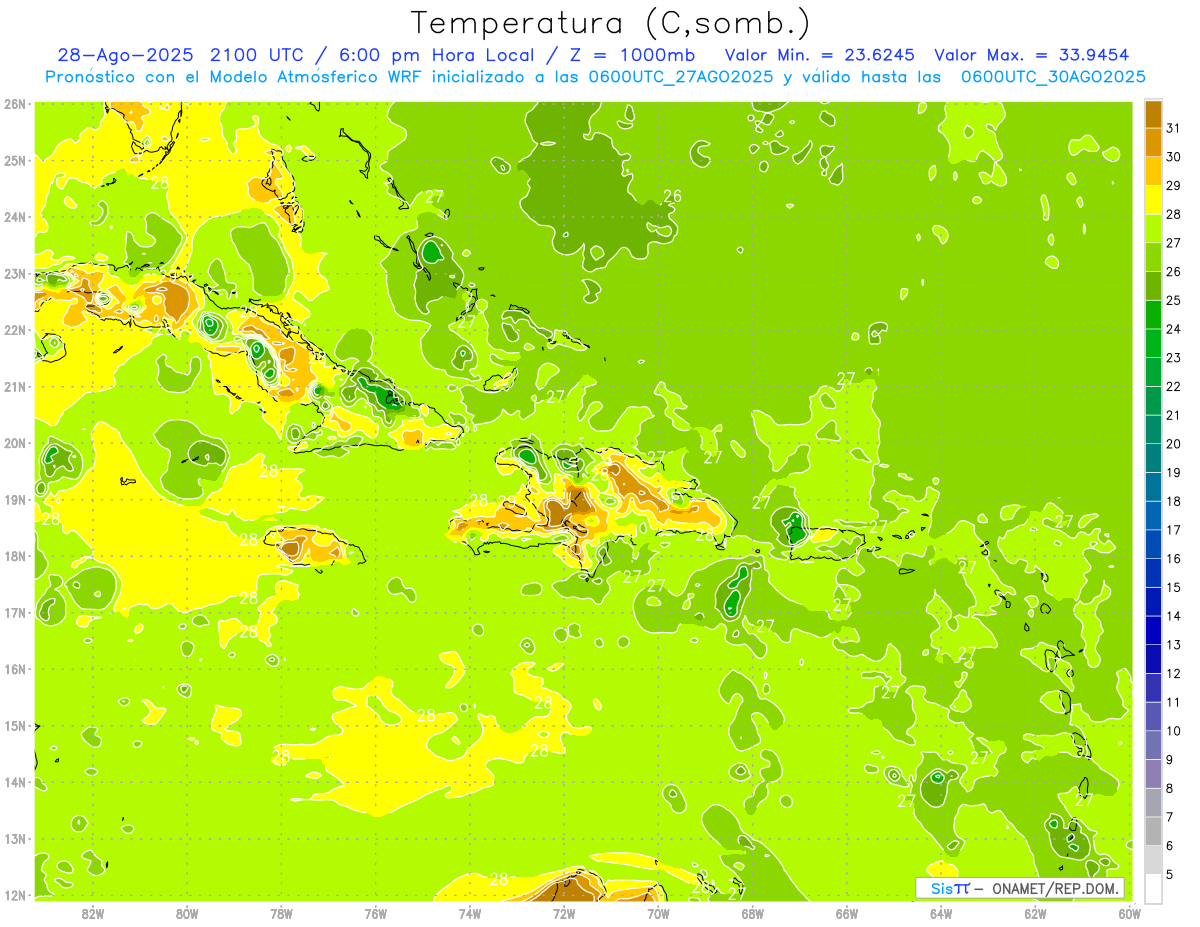Click the '12N' latitude axis label

[x=15, y=895]
